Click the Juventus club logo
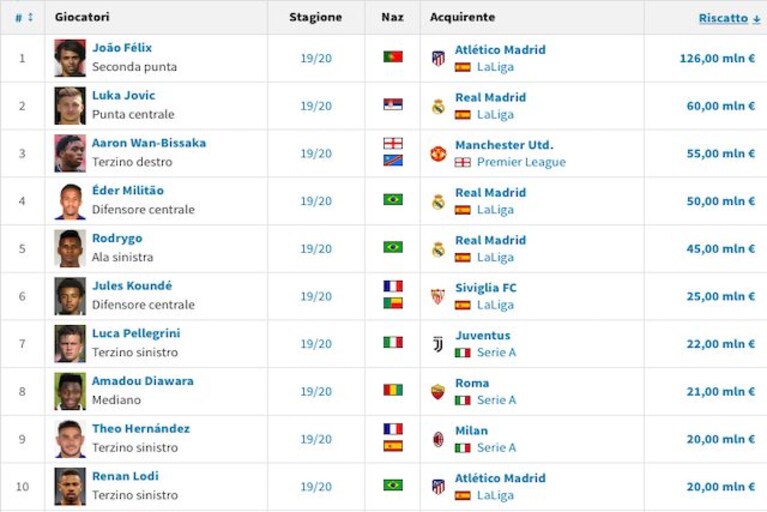The image size is (767, 512). point(438,344)
